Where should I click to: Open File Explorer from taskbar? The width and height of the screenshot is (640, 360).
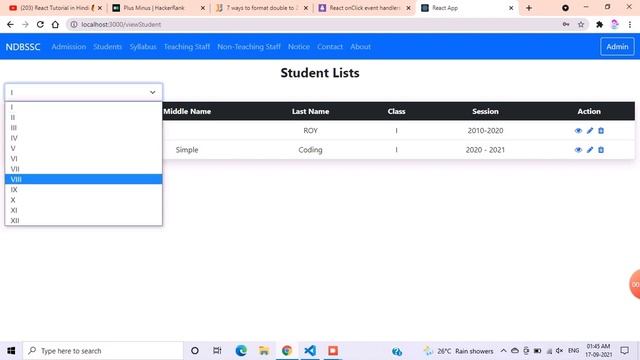pyautogui.click(x=264, y=351)
